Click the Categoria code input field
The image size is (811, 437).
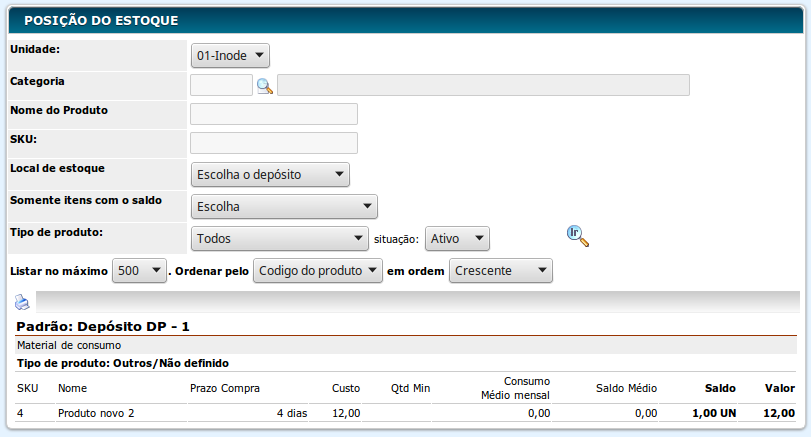pos(221,85)
